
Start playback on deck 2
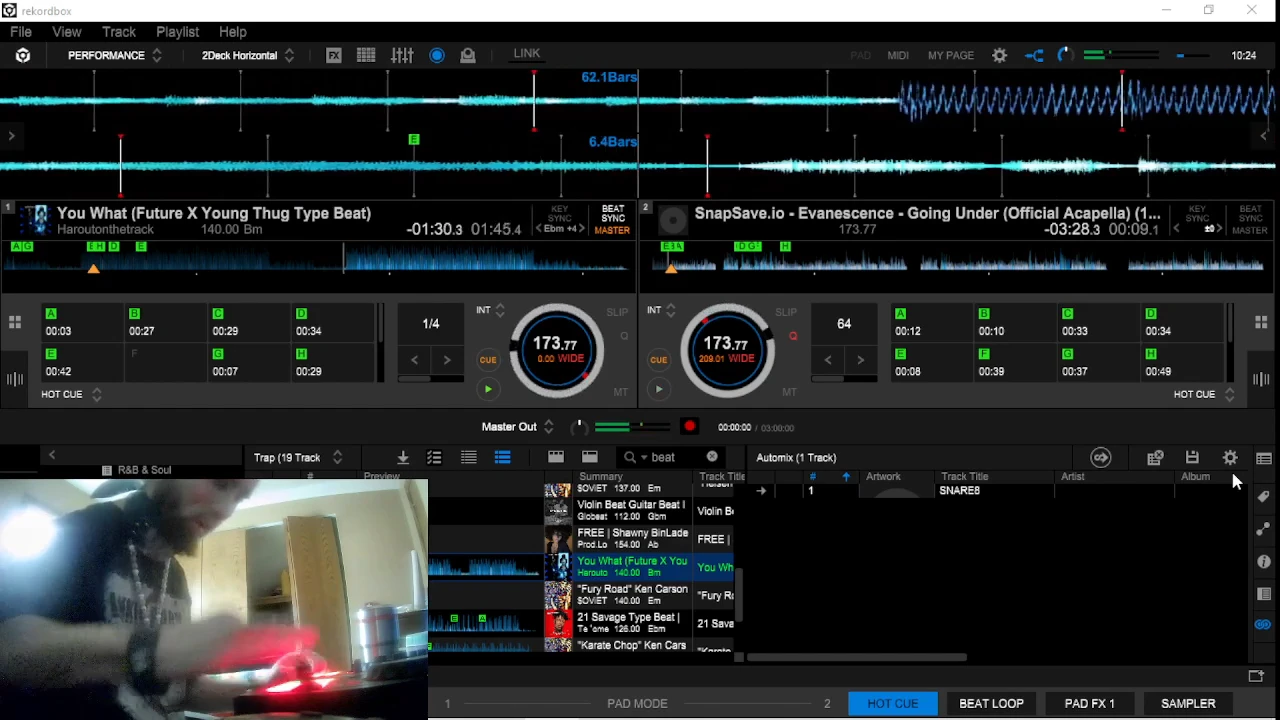coord(659,390)
